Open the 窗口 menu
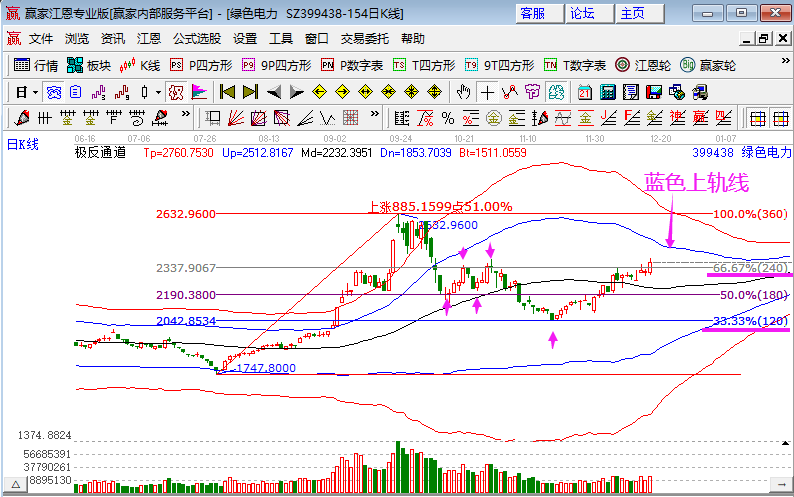 [317, 39]
